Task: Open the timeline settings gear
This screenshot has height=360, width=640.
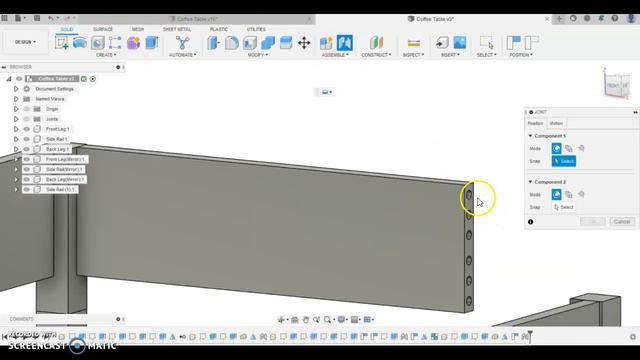Action: coord(633,337)
